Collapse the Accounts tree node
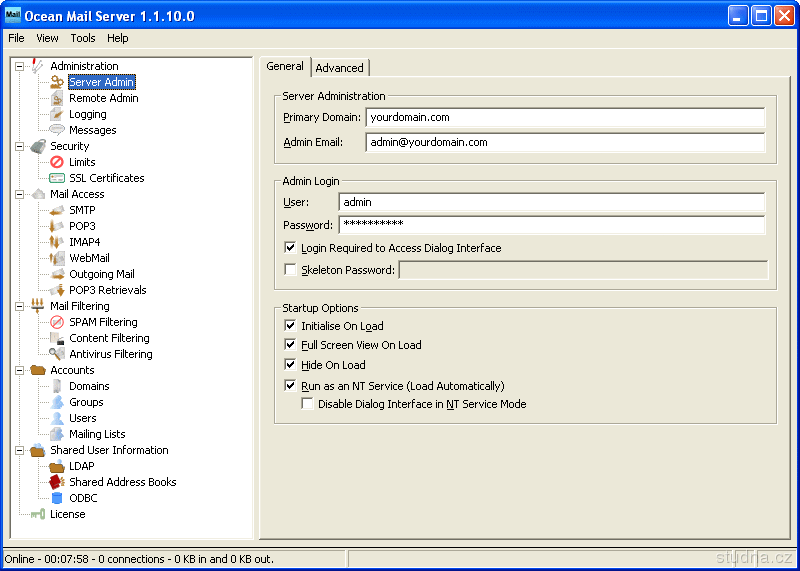This screenshot has width=800, height=571. [x=19, y=370]
